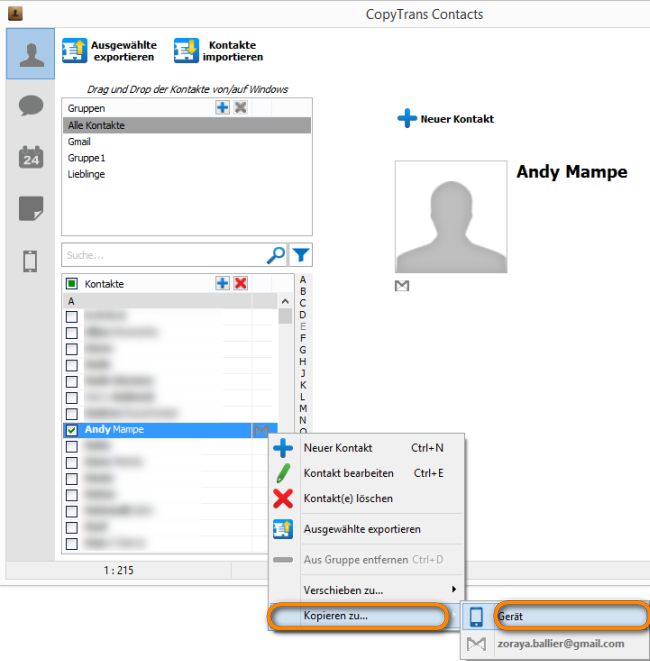Select the Andy Mampe contact row

[x=170, y=430]
